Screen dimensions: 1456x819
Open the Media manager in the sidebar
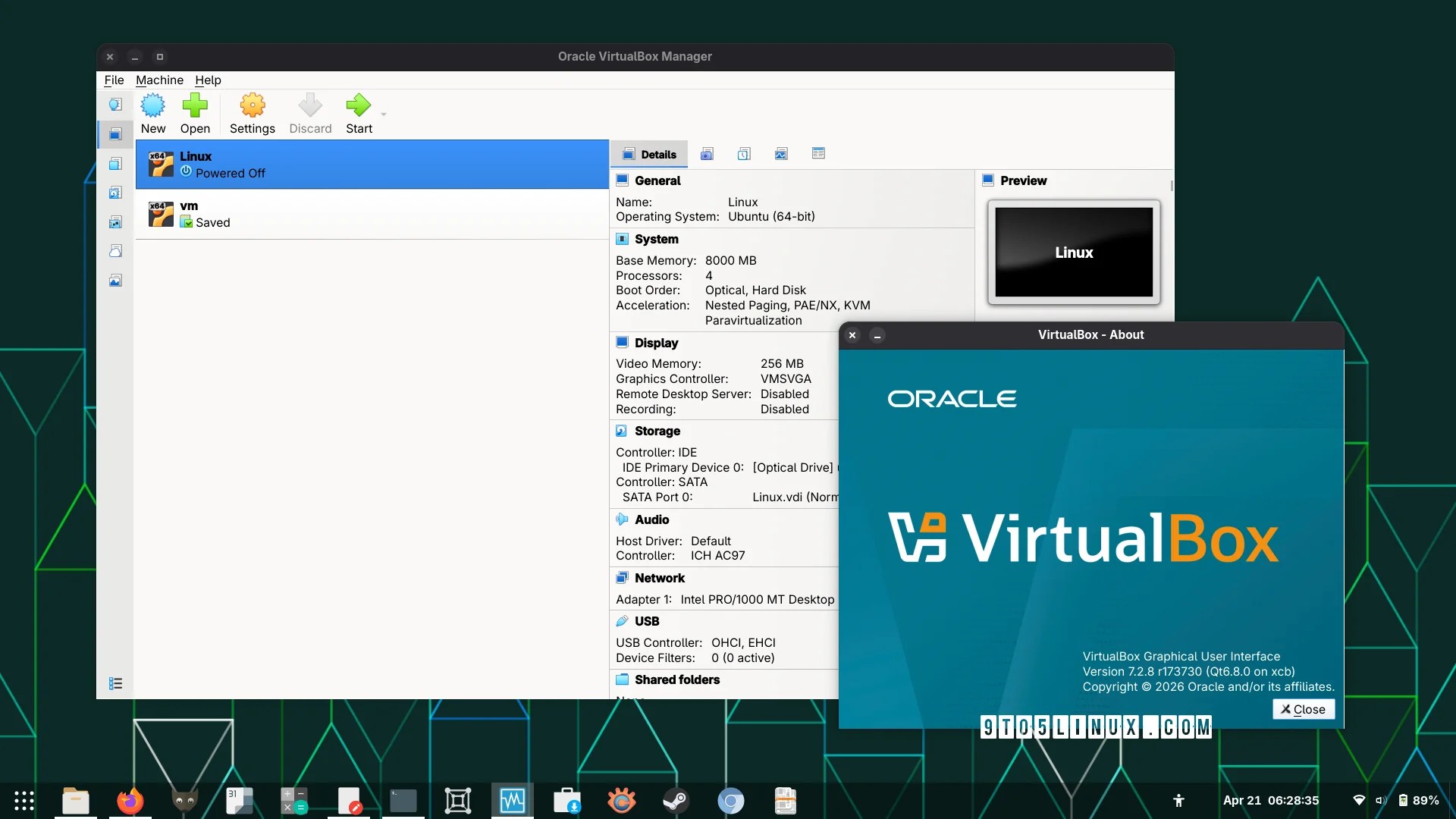(115, 193)
